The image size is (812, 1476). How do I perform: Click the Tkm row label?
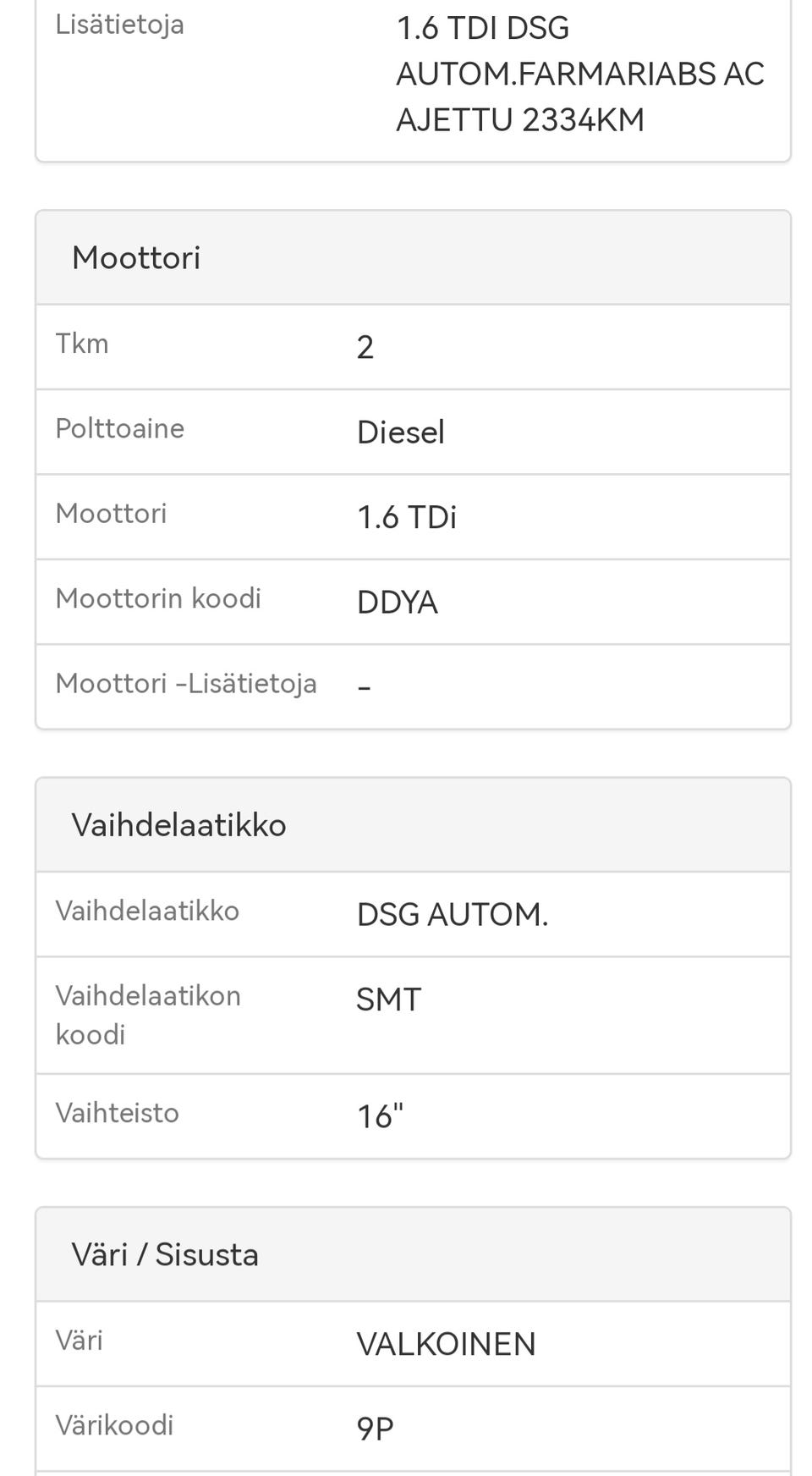(x=82, y=344)
